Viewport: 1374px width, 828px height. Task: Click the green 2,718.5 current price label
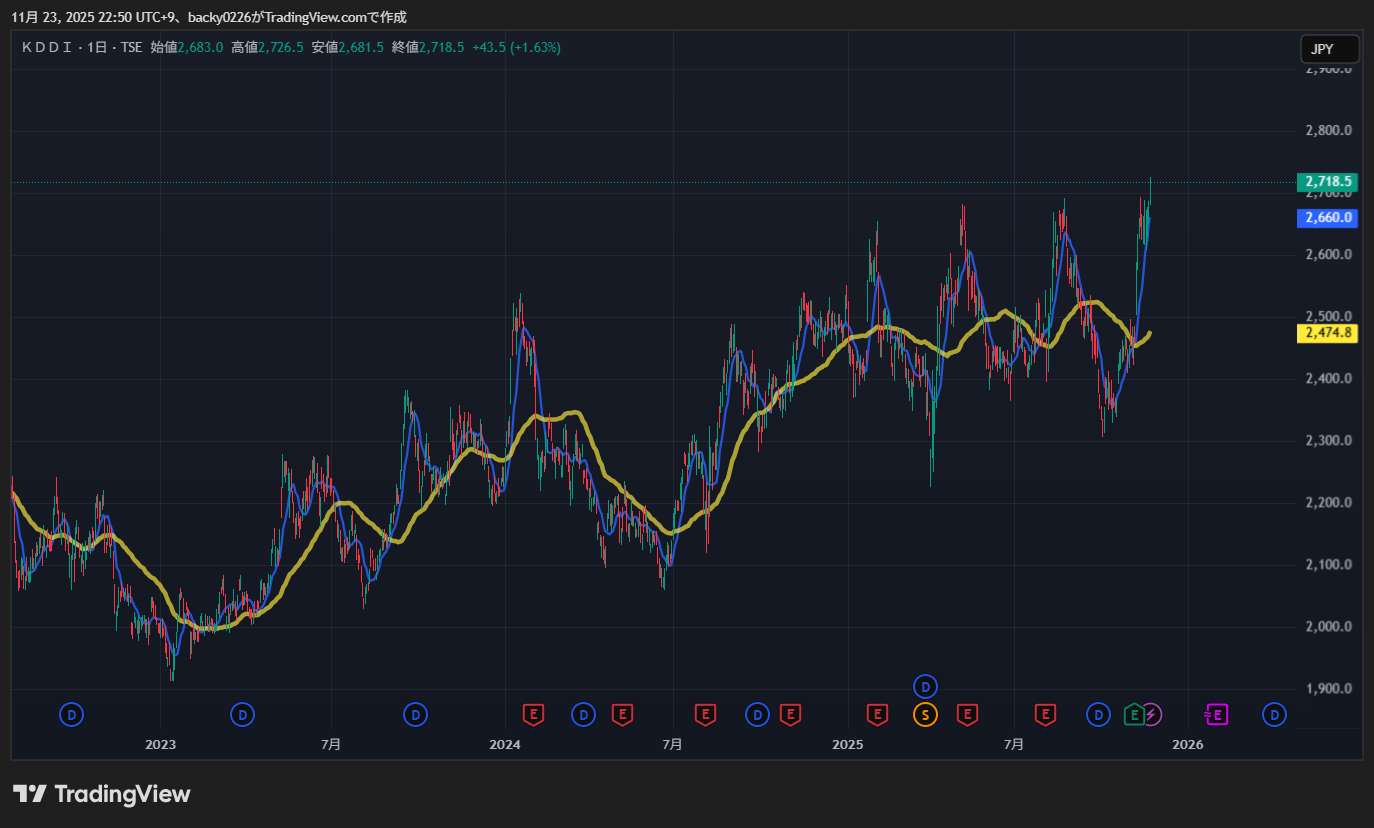tap(1327, 182)
